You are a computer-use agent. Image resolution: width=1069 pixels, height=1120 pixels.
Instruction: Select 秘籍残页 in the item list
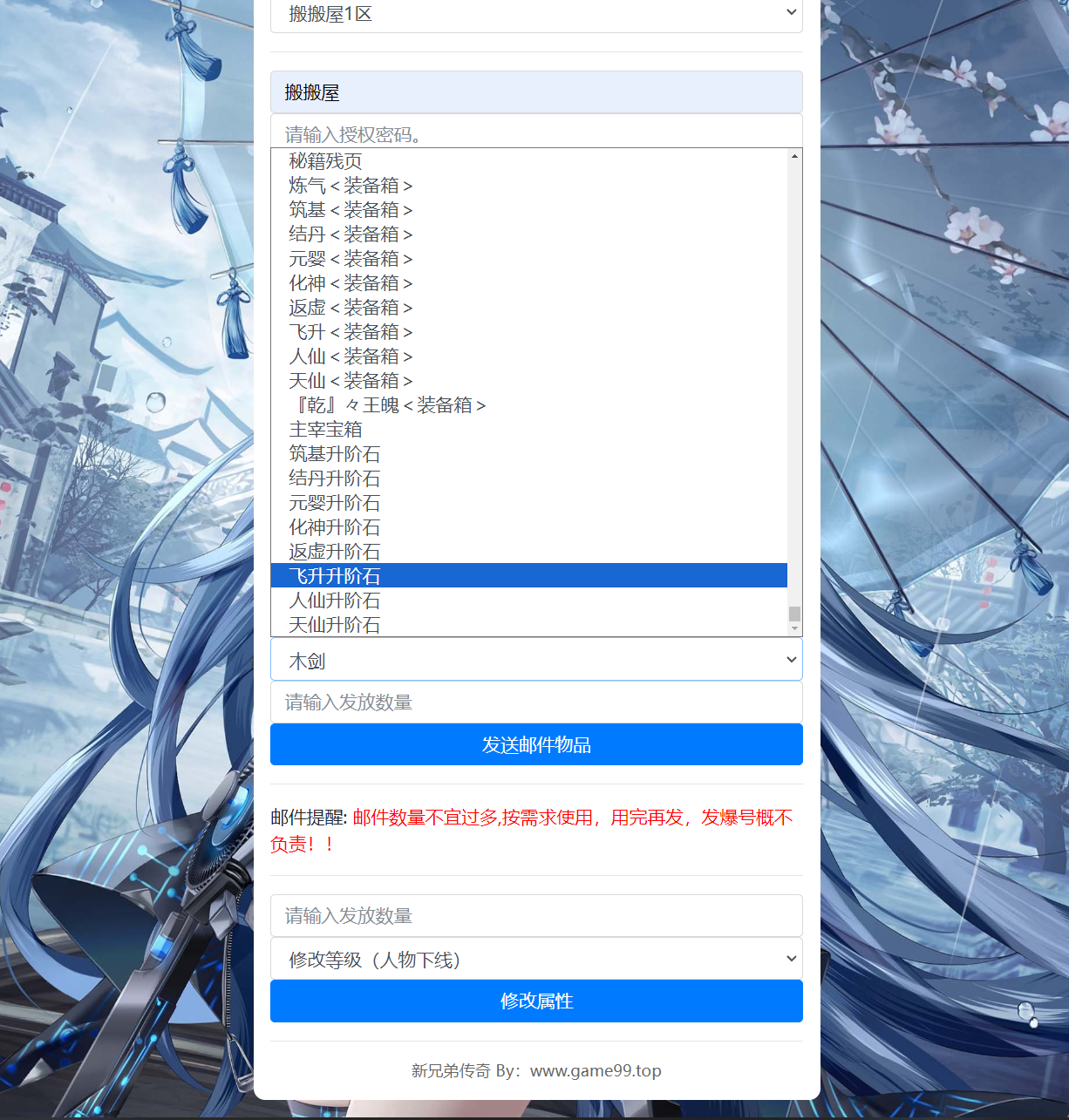(x=325, y=161)
